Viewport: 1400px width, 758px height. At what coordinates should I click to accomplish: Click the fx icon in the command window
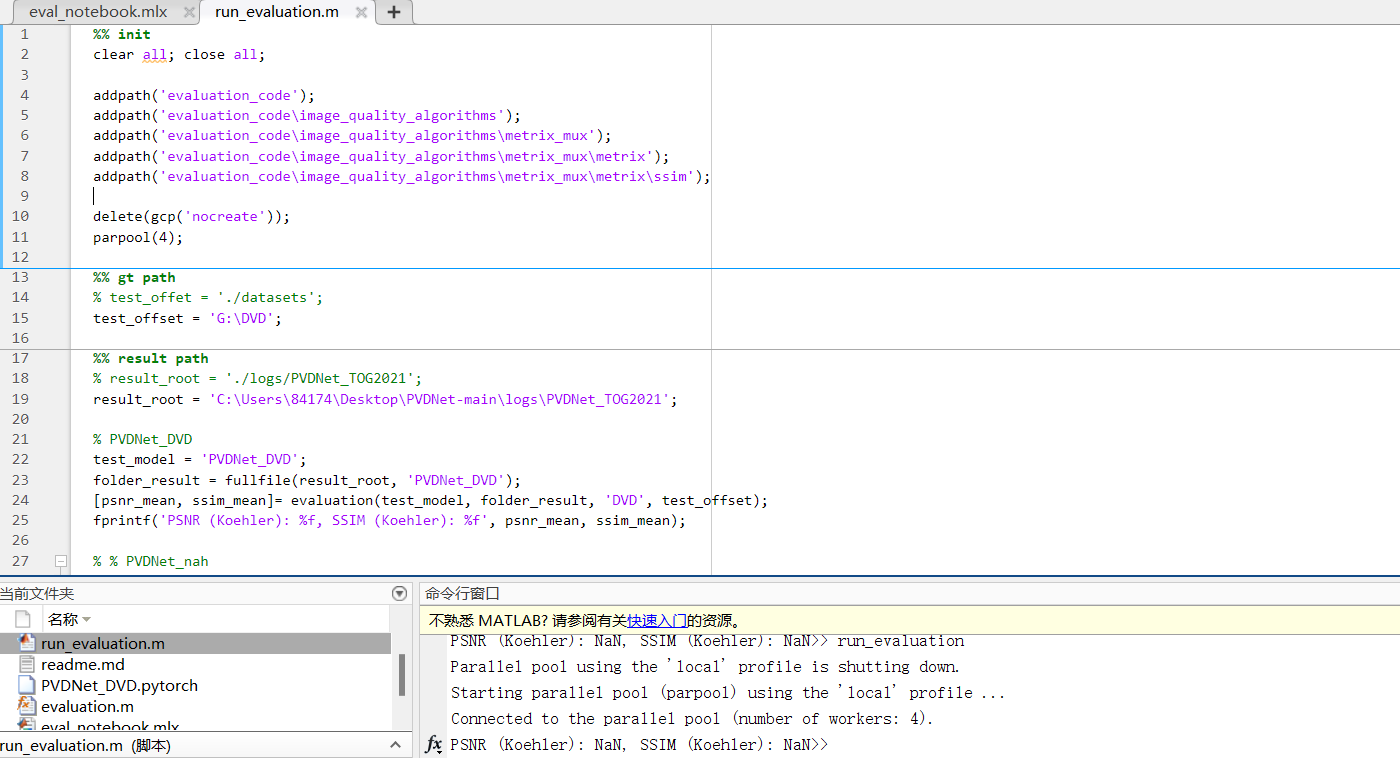pyautogui.click(x=433, y=744)
